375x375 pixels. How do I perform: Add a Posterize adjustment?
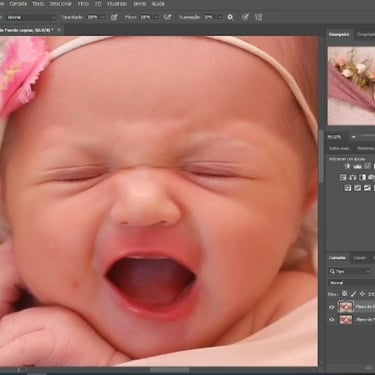coord(357,188)
